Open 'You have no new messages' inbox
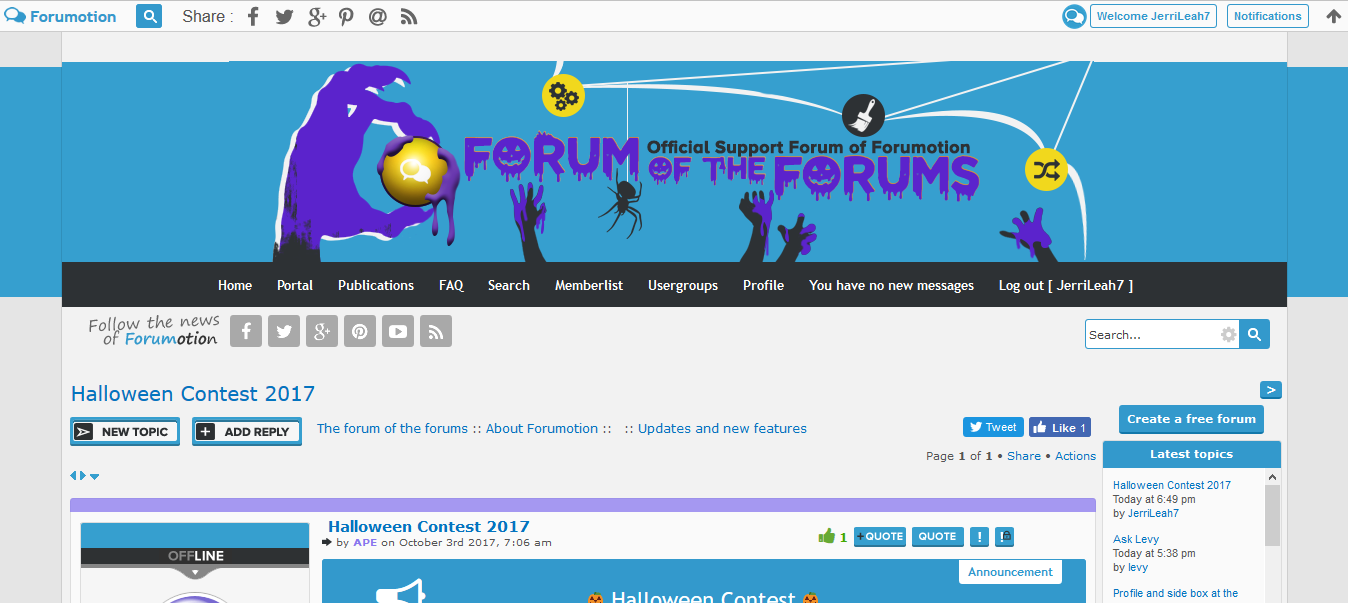Viewport: 1348px width, 603px height. (891, 285)
